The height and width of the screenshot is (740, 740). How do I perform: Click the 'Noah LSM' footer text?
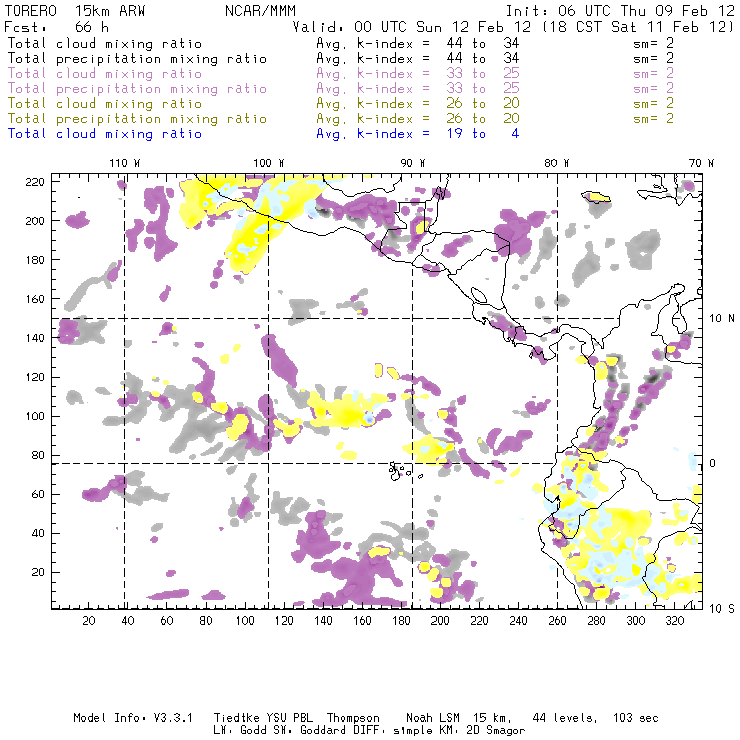(433, 718)
